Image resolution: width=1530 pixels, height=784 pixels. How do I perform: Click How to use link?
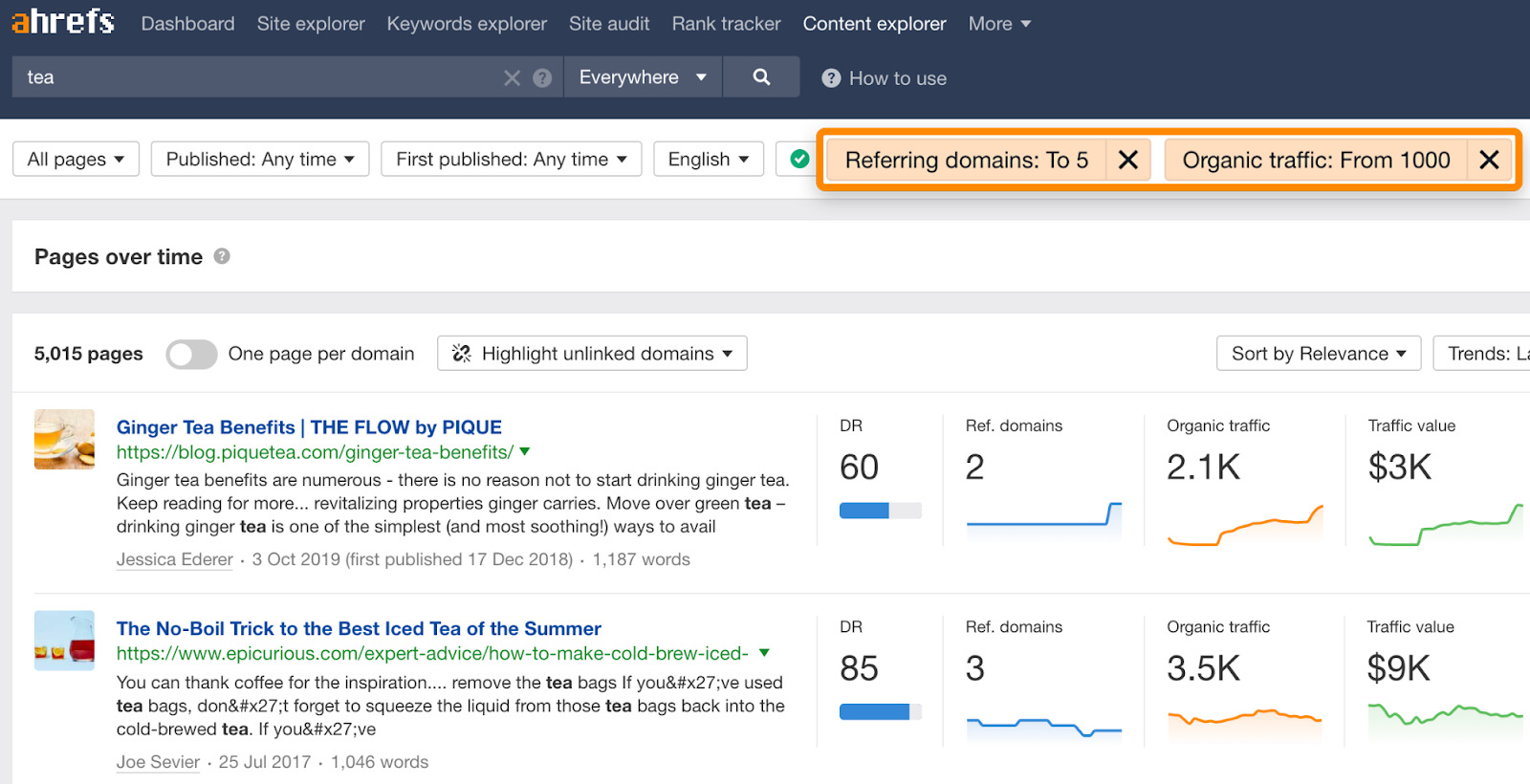tap(898, 78)
